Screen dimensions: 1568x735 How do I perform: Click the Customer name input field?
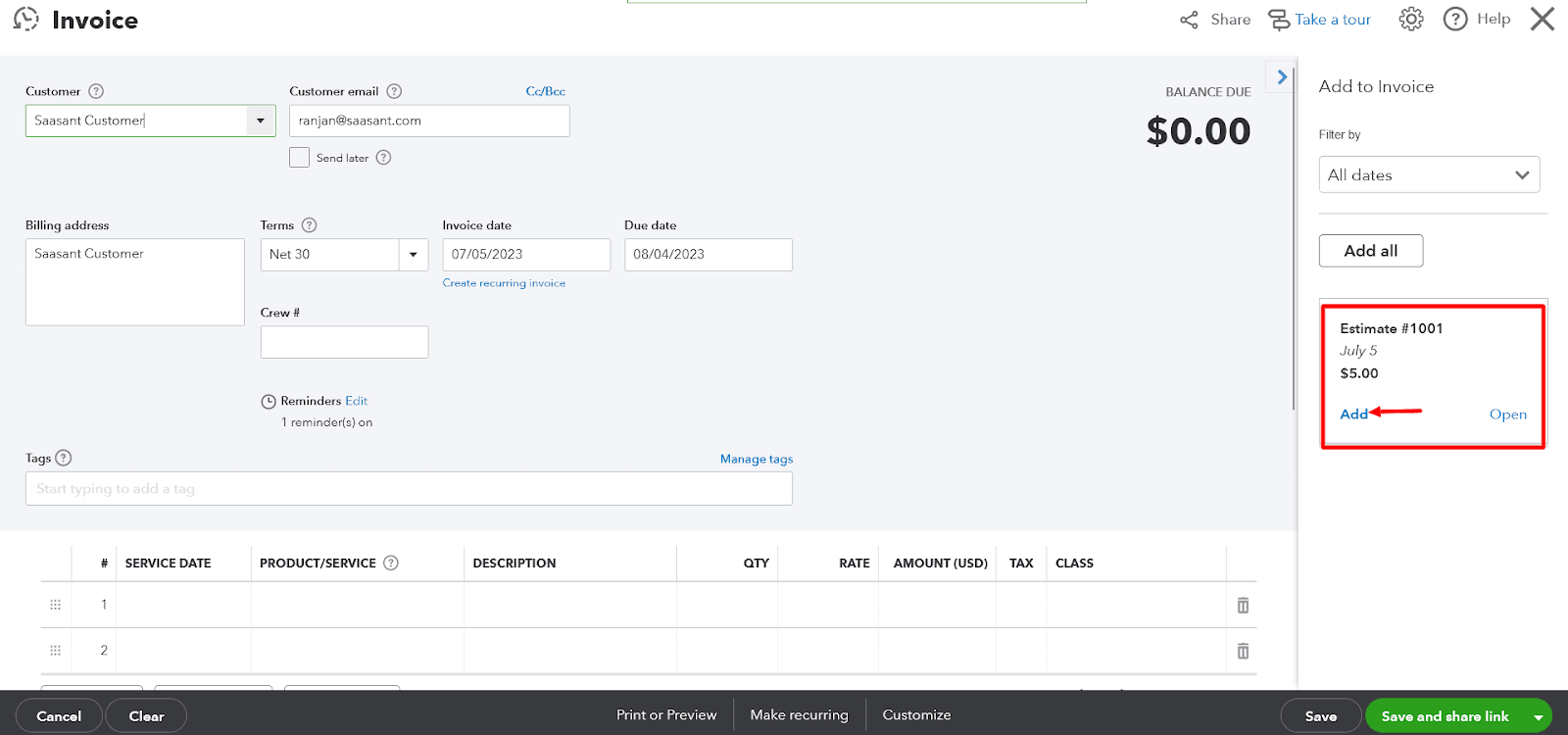click(x=136, y=121)
